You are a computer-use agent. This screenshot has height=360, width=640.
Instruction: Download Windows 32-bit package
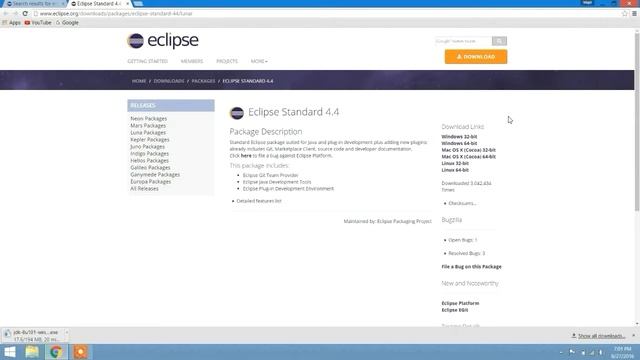[459, 137]
